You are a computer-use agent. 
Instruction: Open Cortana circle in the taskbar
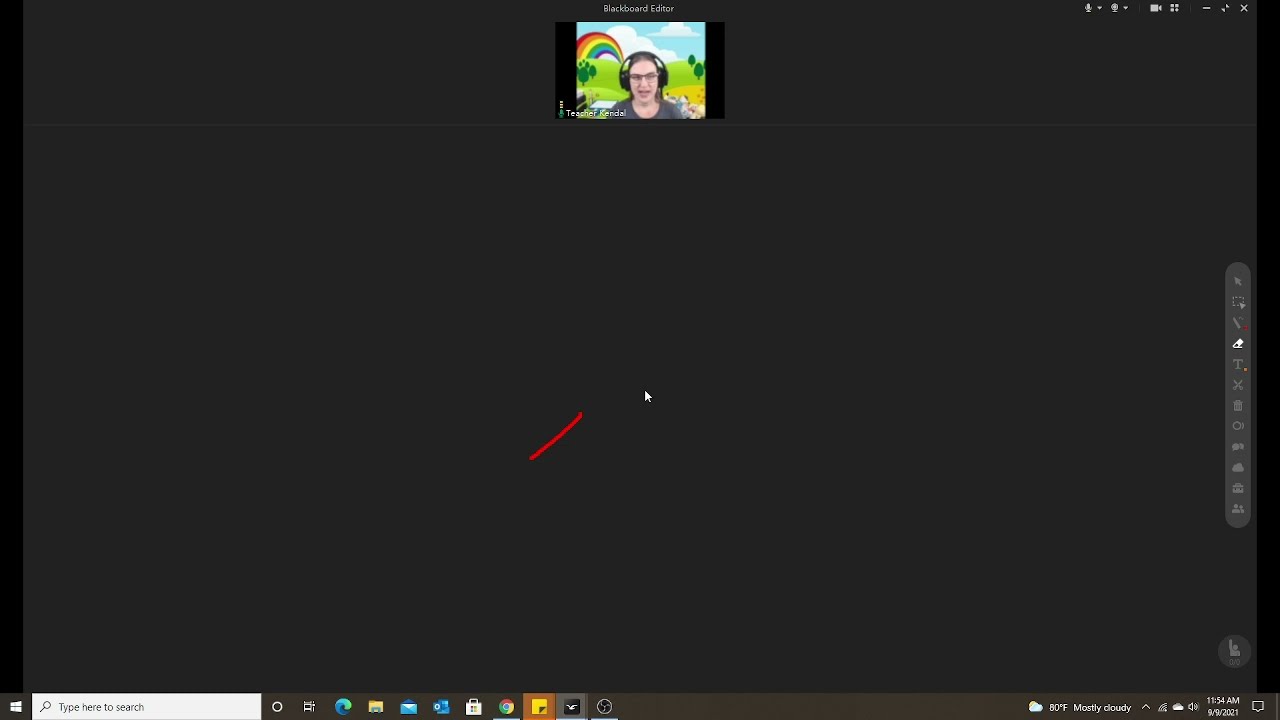coord(277,707)
